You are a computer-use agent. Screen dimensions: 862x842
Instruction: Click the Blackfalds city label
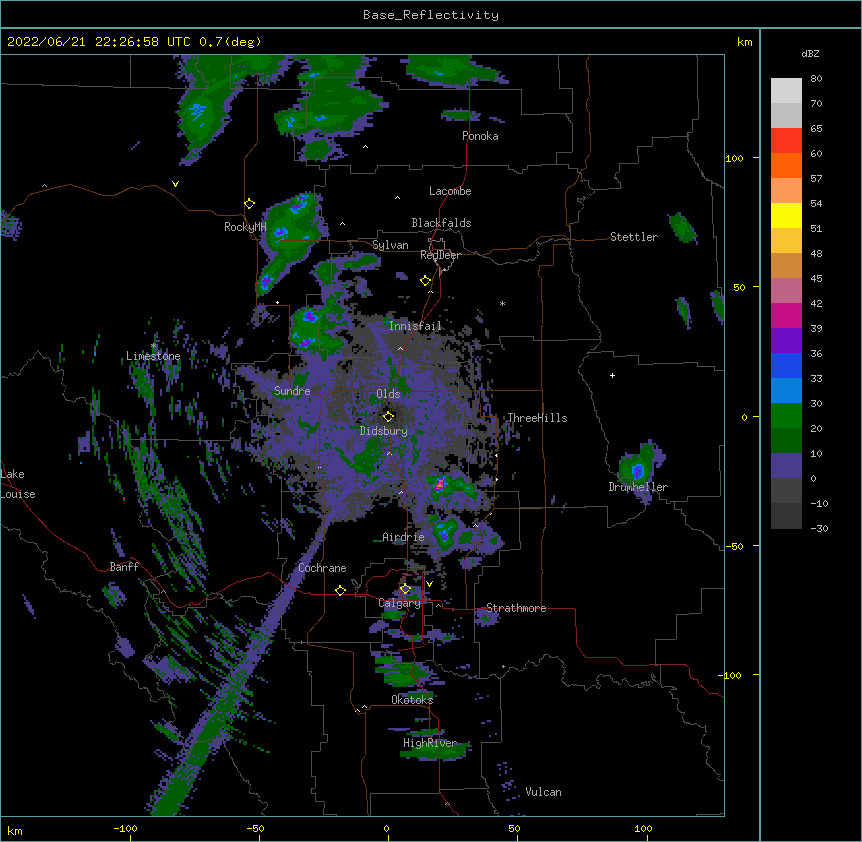tap(441, 223)
